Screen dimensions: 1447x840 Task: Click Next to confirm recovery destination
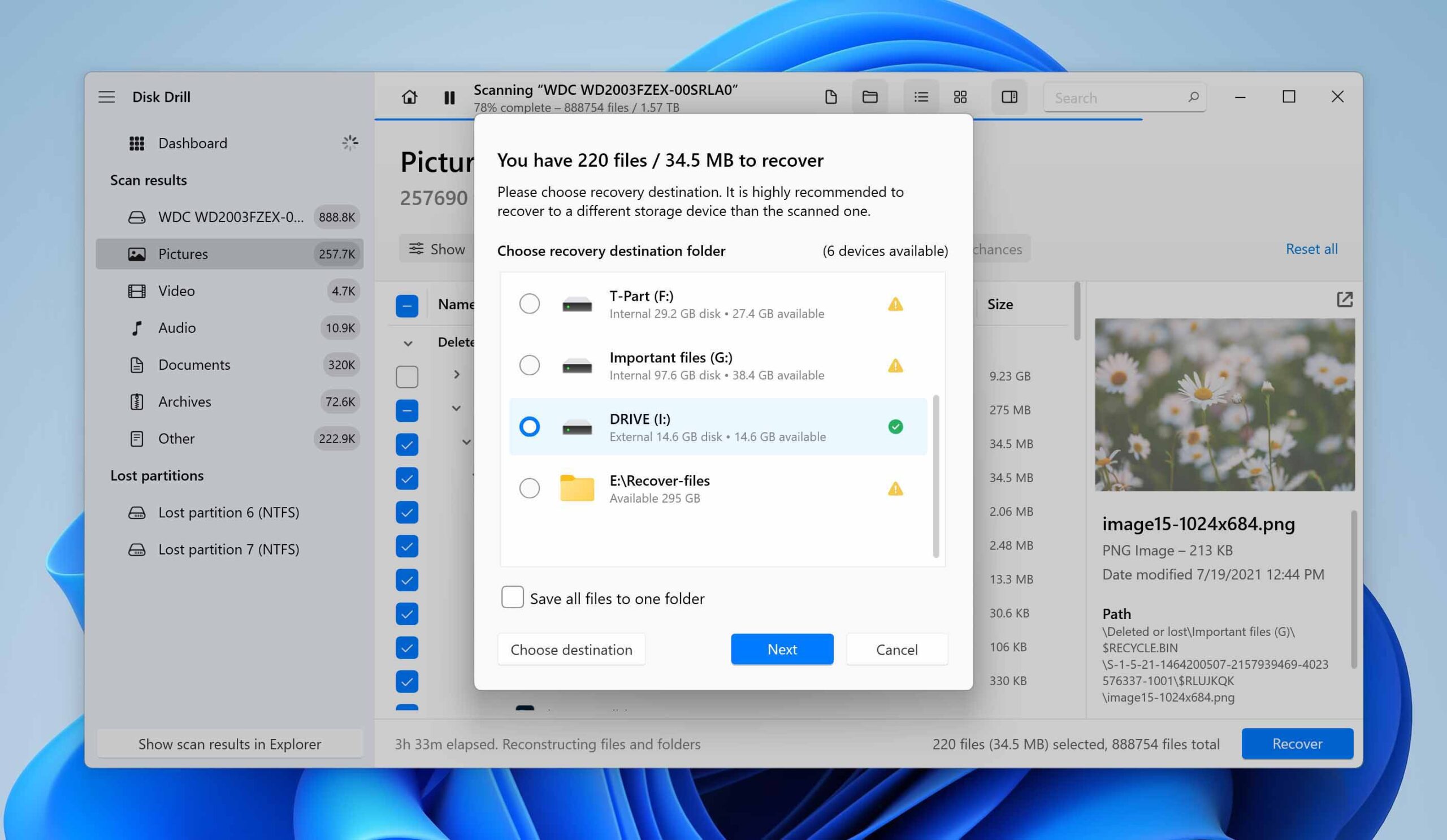[783, 648]
